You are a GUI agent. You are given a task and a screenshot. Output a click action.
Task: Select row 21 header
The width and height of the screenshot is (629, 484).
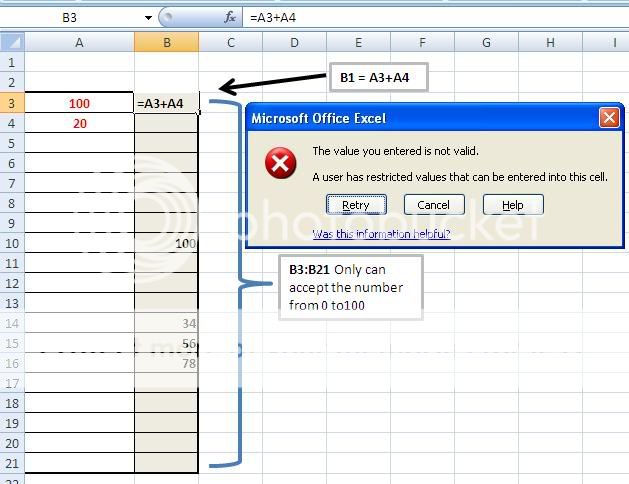point(12,464)
